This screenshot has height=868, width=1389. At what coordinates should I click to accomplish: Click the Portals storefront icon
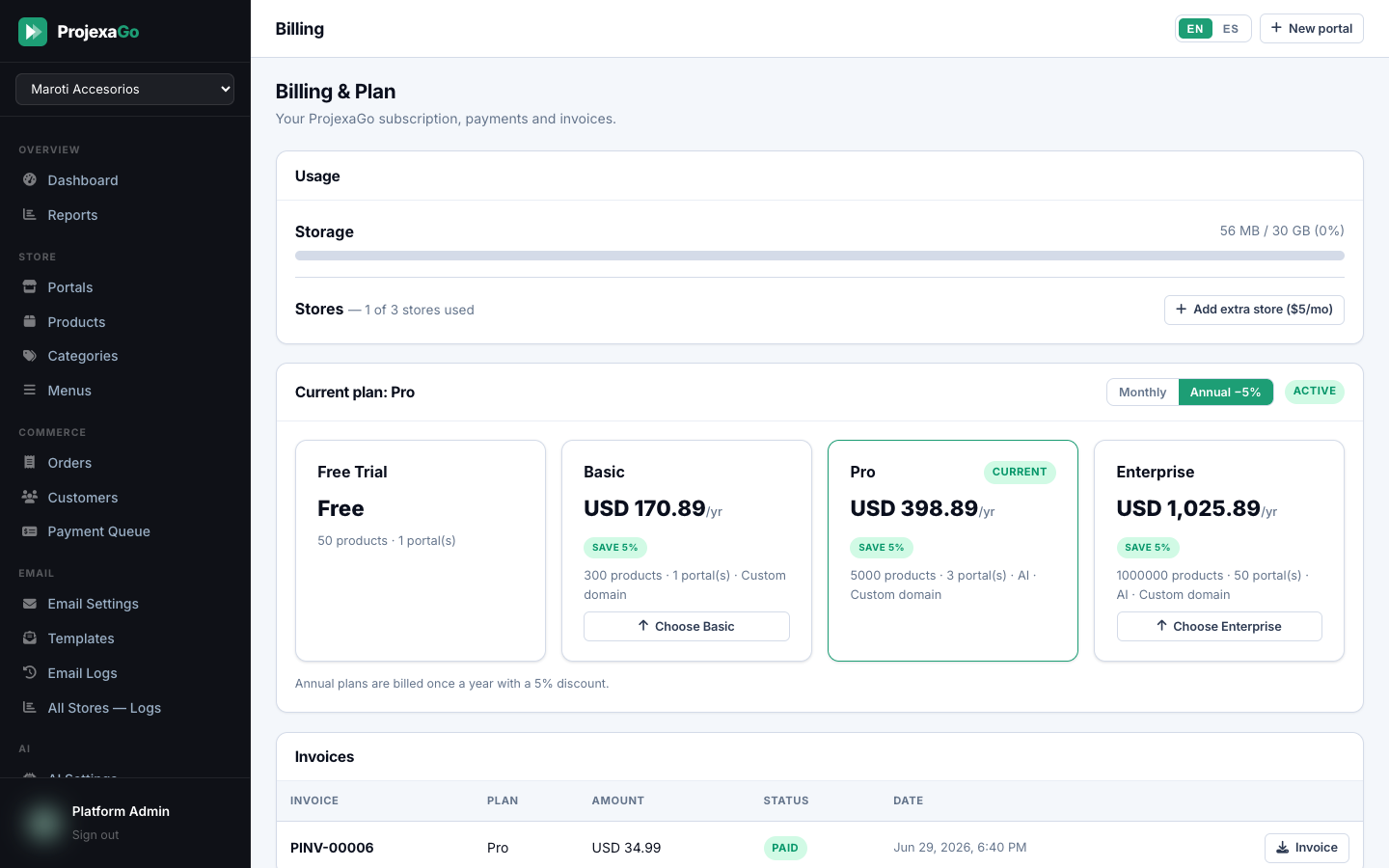click(x=30, y=286)
